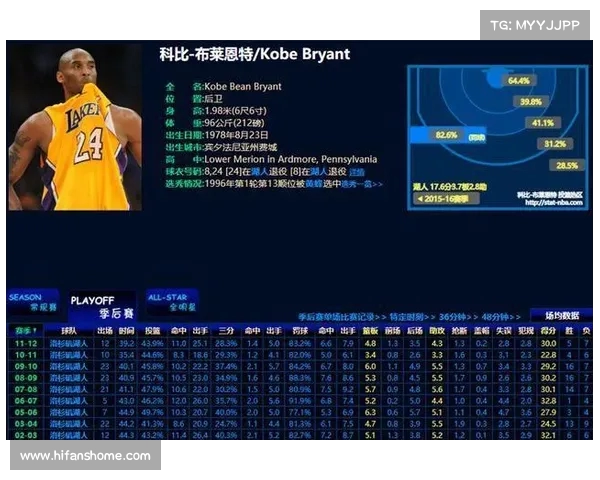Open the 02-03 season row link
Screen dimensions: 600x480
click(x=26, y=435)
